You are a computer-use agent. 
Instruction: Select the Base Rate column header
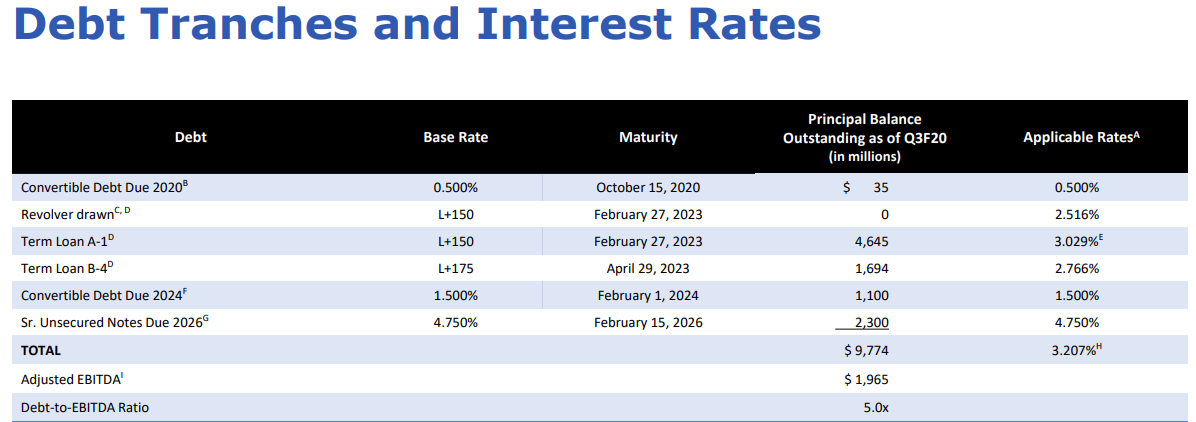(455, 138)
